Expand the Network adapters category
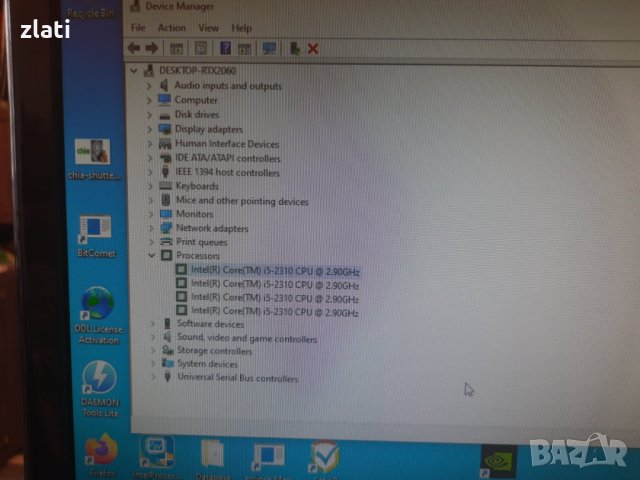The image size is (640, 480). pos(151,228)
